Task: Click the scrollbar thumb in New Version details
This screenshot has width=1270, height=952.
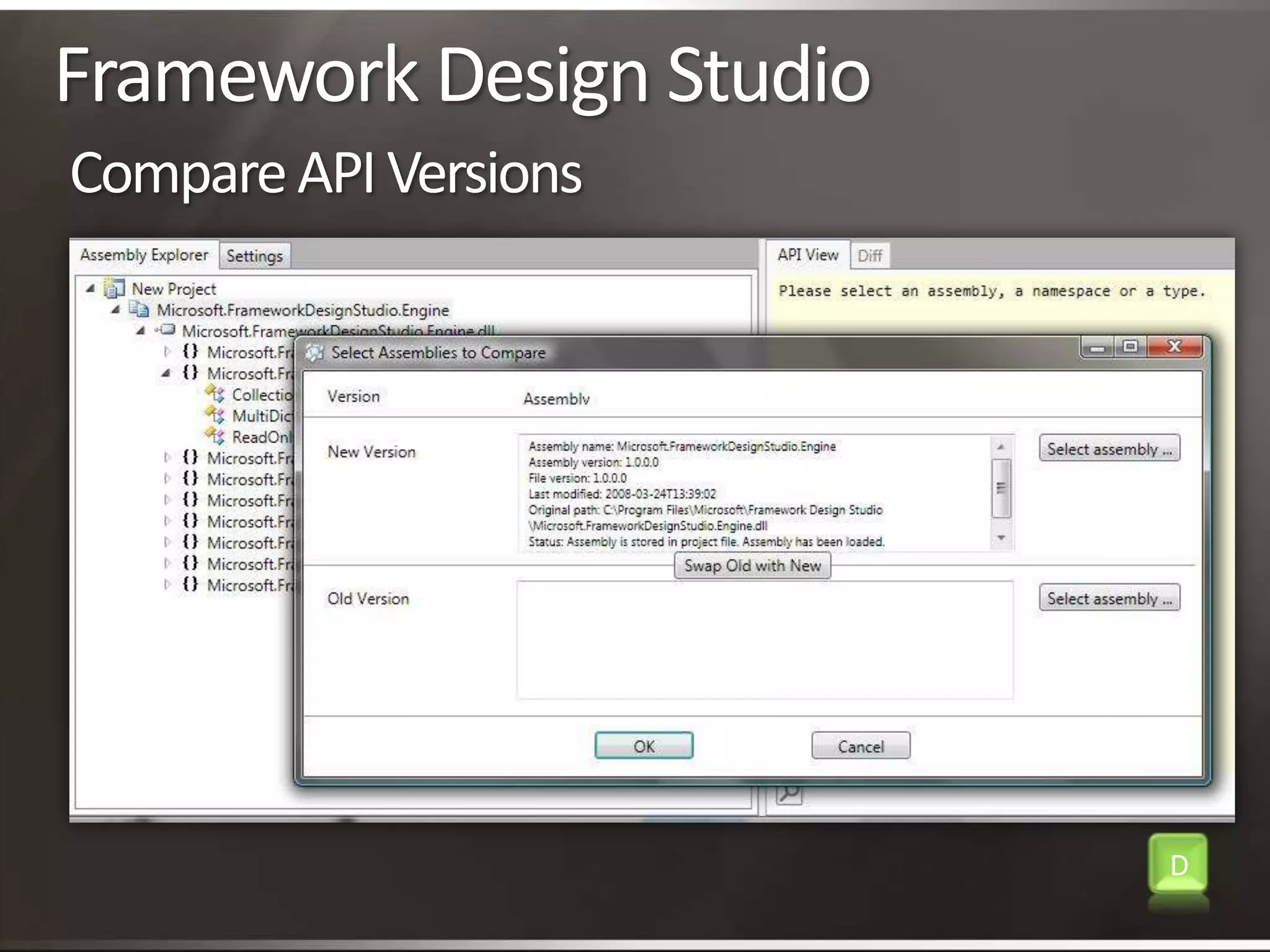Action: [1001, 488]
